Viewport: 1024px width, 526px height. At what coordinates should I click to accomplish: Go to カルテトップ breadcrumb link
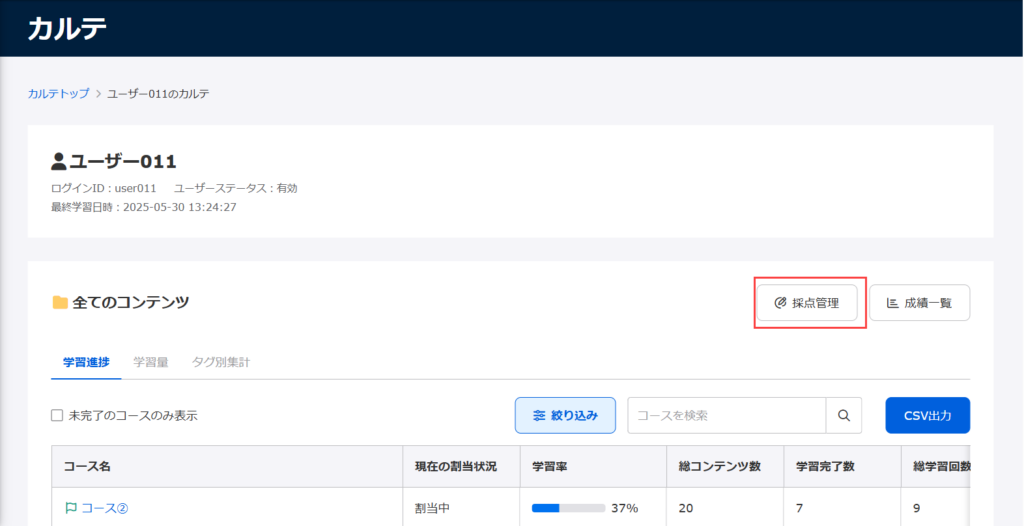click(x=58, y=93)
